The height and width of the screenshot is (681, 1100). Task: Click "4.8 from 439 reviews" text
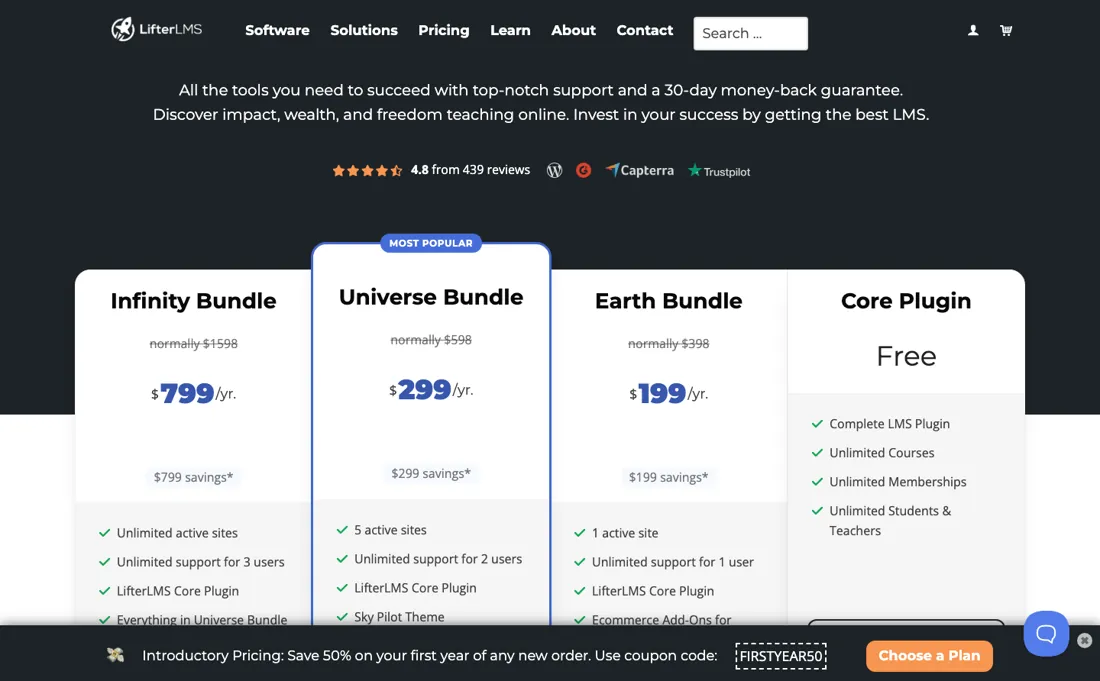pyautogui.click(x=470, y=170)
